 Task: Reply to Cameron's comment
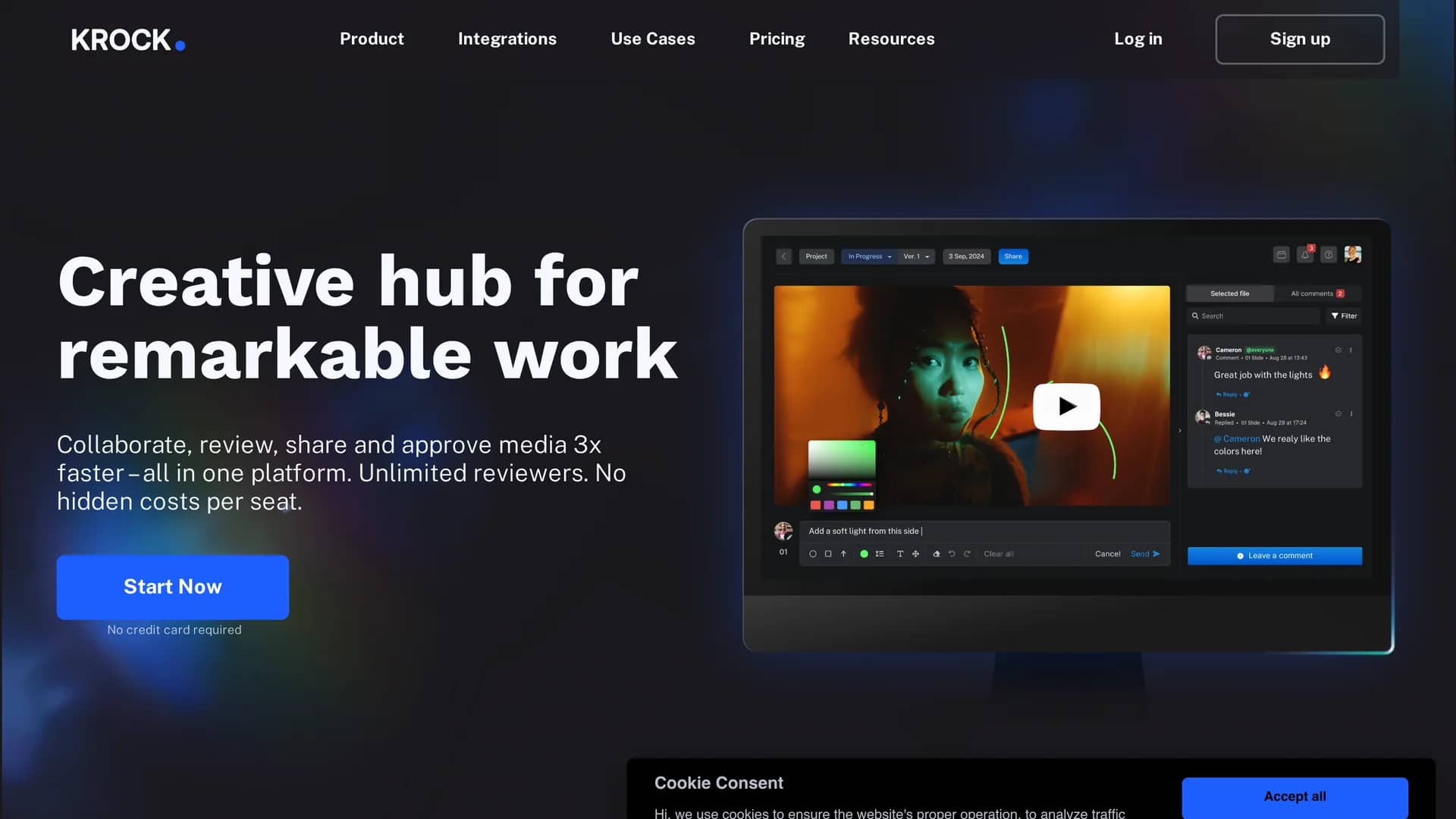coord(1227,394)
